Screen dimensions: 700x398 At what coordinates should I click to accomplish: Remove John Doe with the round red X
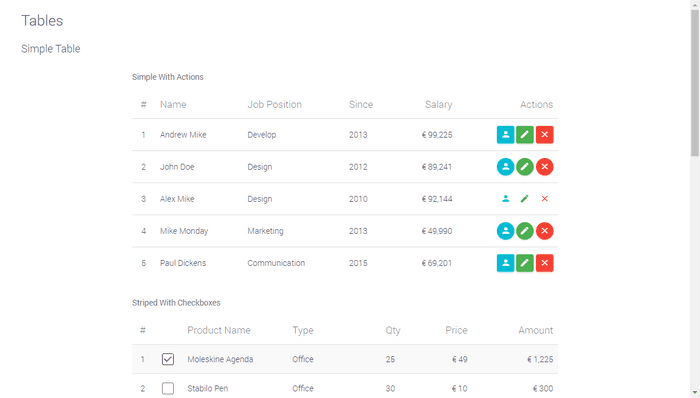545,167
